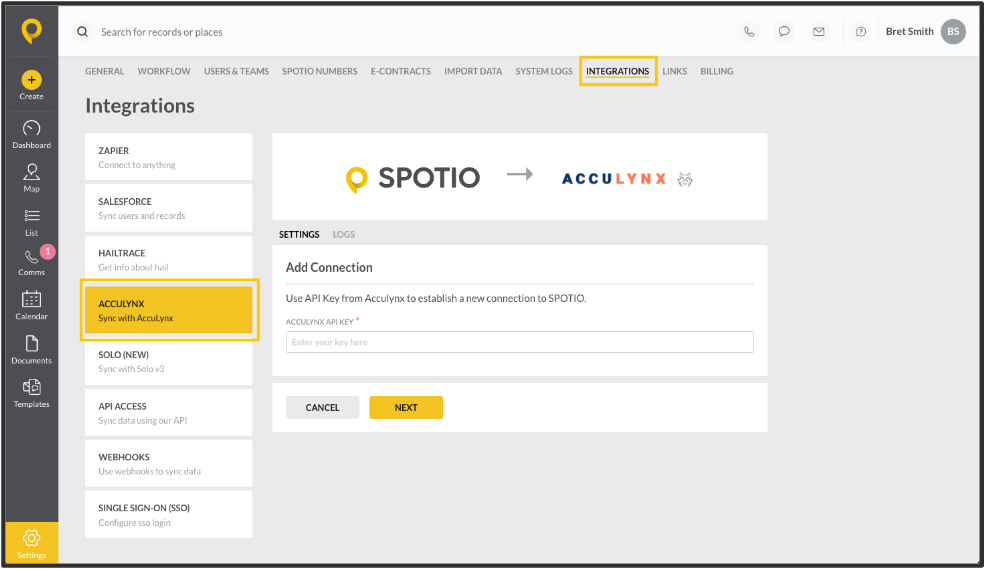Open the API ACCESS card

[x=168, y=413]
